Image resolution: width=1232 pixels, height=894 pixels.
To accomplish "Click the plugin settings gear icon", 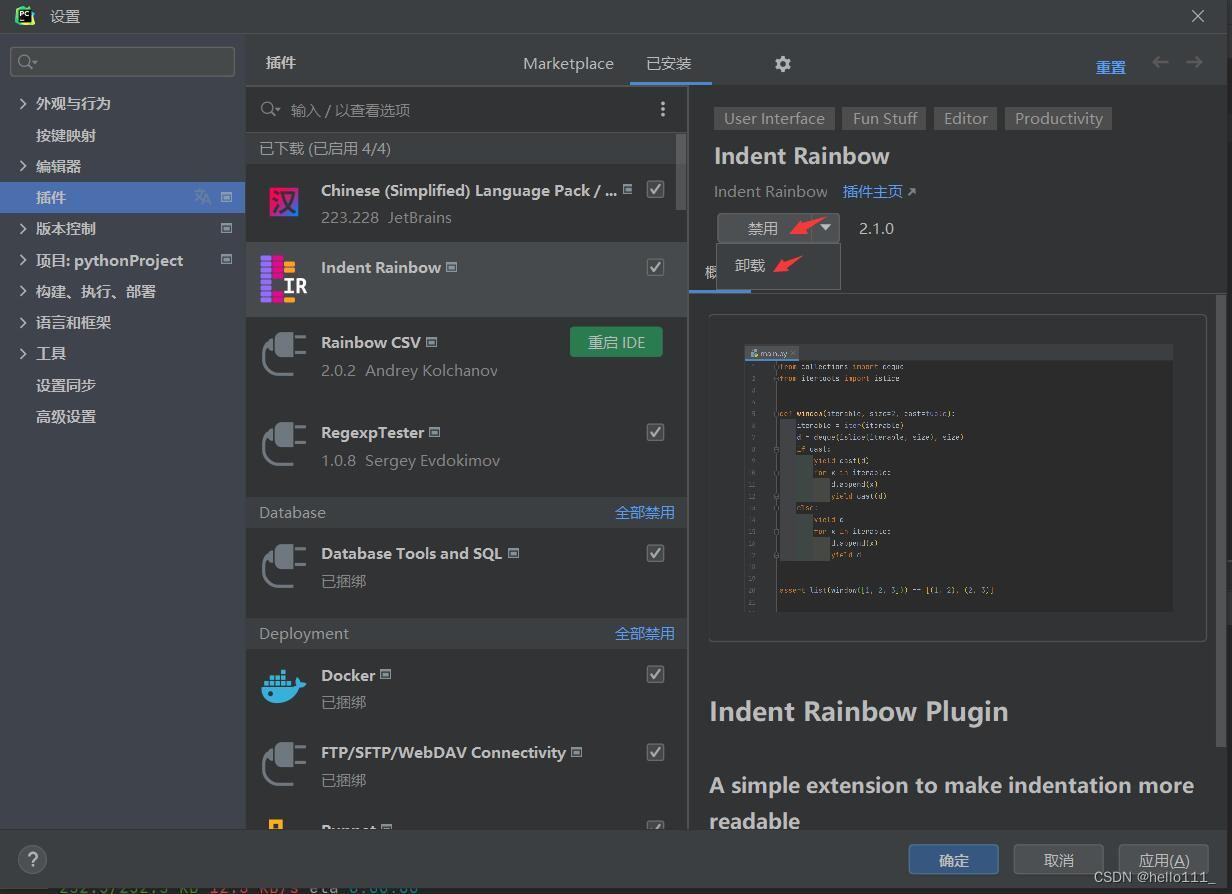I will (x=783, y=63).
